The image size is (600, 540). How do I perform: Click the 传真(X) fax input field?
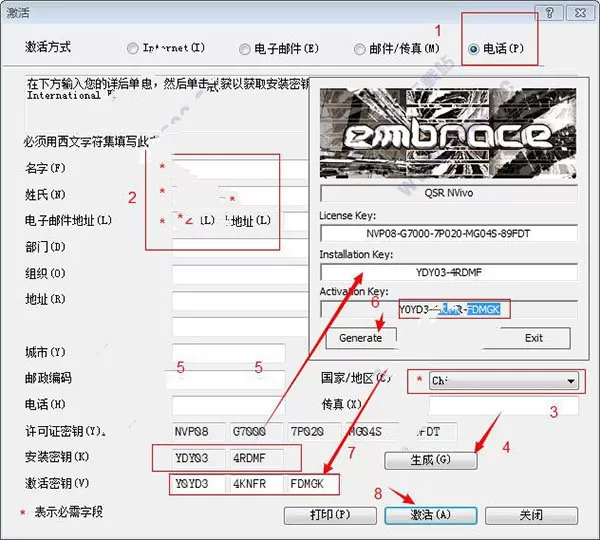click(x=504, y=406)
